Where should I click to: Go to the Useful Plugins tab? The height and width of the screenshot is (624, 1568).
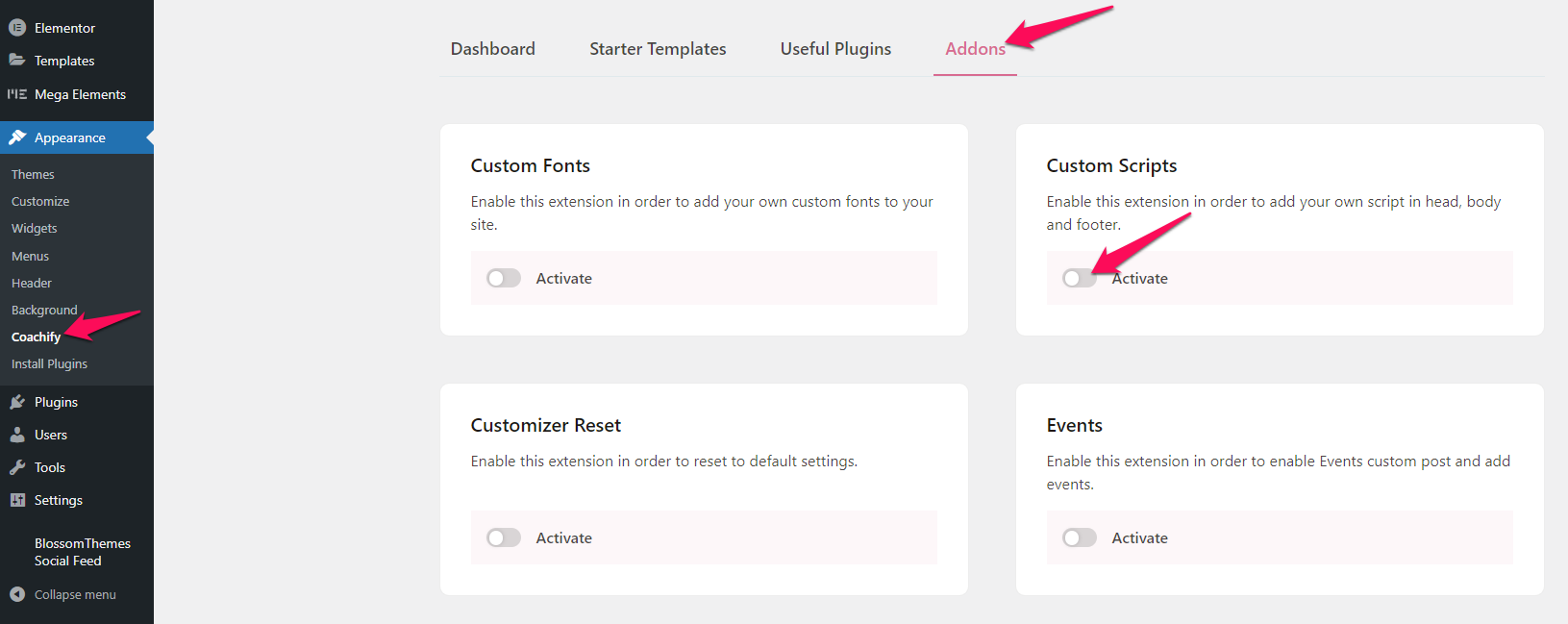point(835,49)
